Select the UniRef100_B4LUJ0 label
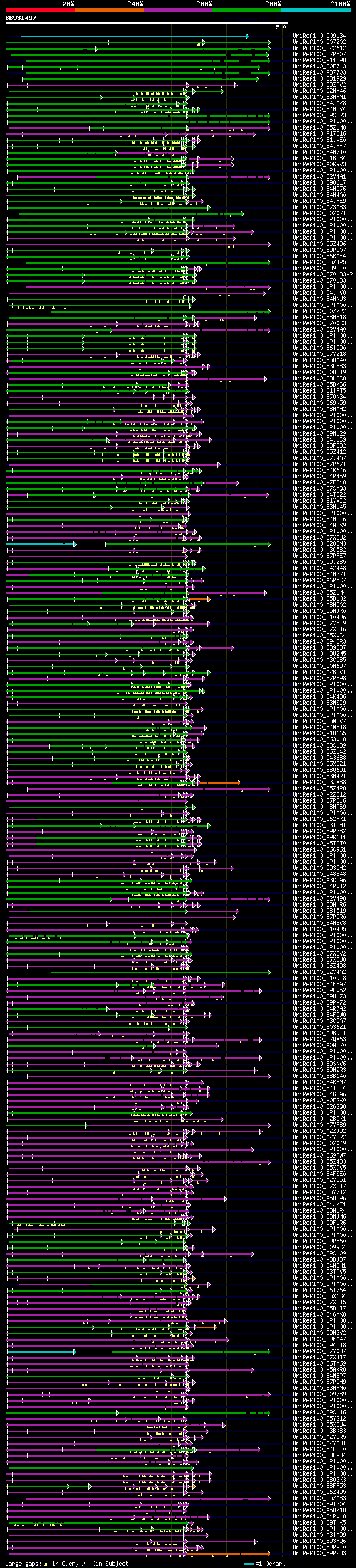Screen dimensions: 356x1568 click(x=319, y=1450)
